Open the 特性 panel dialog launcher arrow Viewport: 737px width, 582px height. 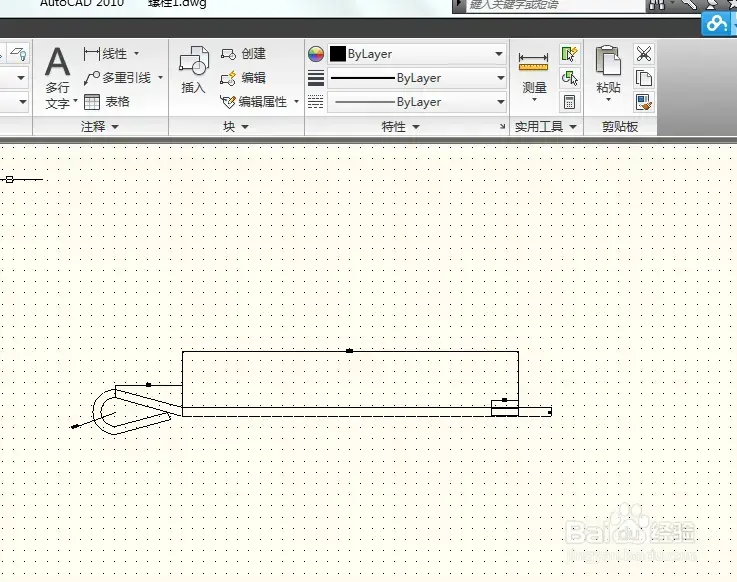tap(502, 126)
